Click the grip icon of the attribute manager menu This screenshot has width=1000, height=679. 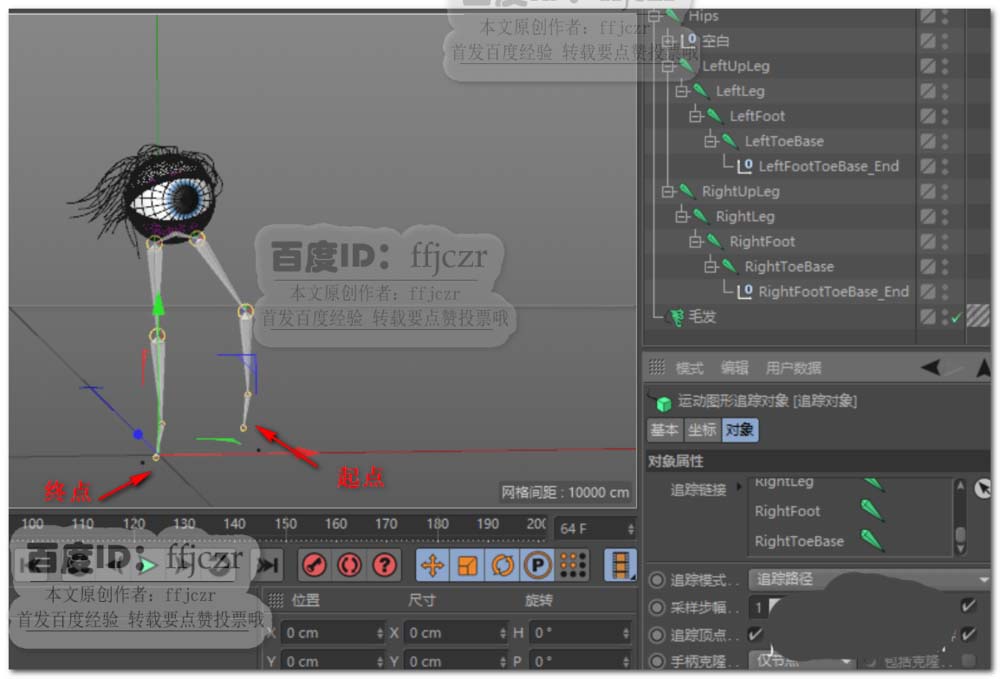tap(656, 367)
